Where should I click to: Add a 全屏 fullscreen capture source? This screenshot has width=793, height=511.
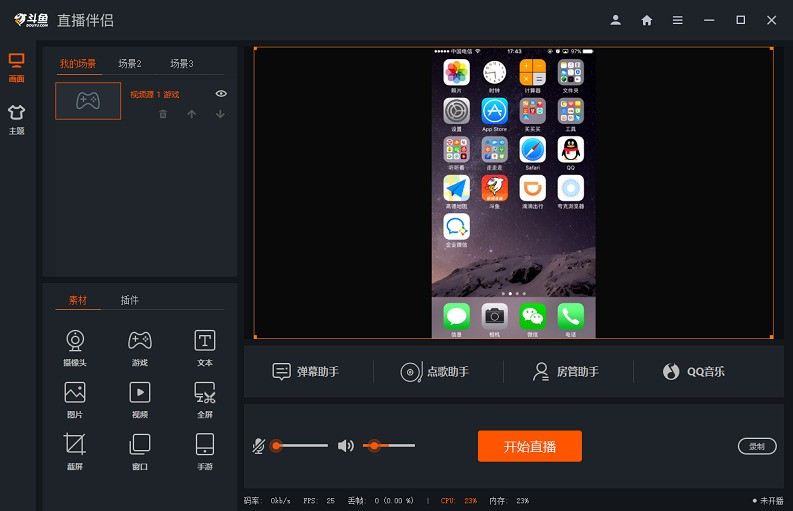point(205,400)
